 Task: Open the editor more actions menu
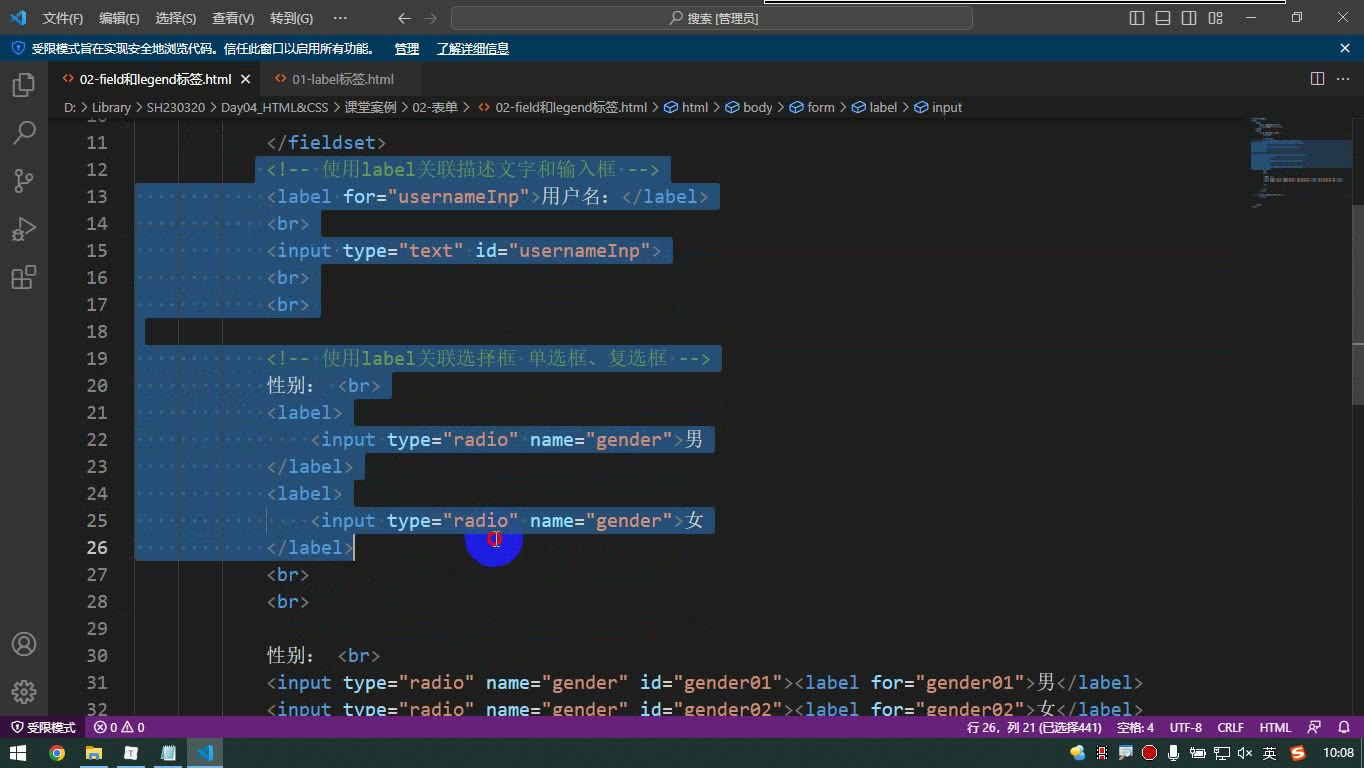click(x=1344, y=78)
